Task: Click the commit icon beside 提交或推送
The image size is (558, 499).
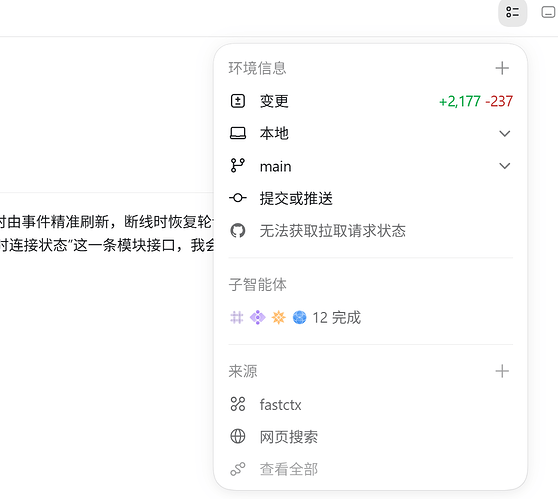Action: coord(238,198)
